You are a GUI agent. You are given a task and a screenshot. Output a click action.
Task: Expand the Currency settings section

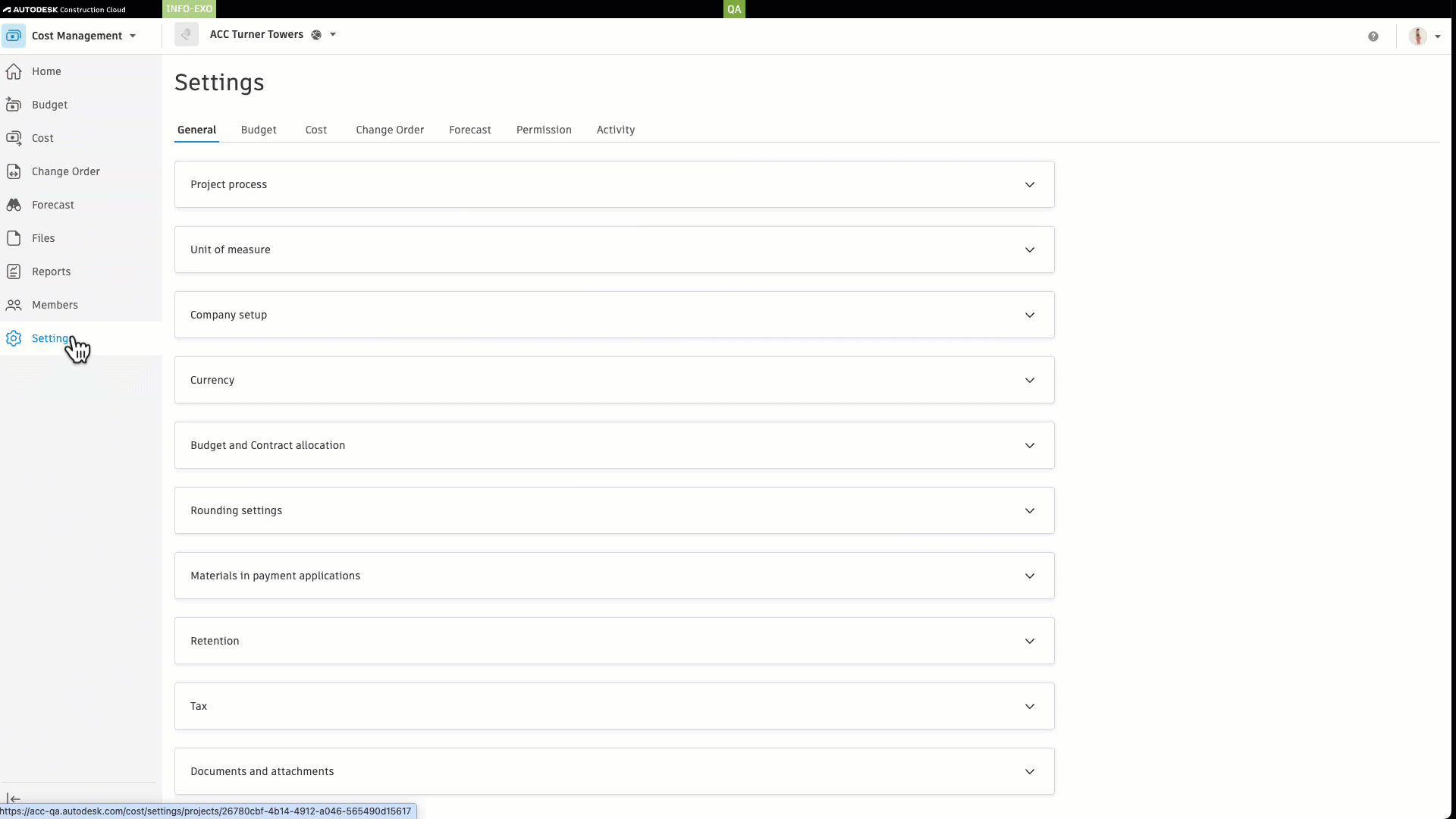1030,380
